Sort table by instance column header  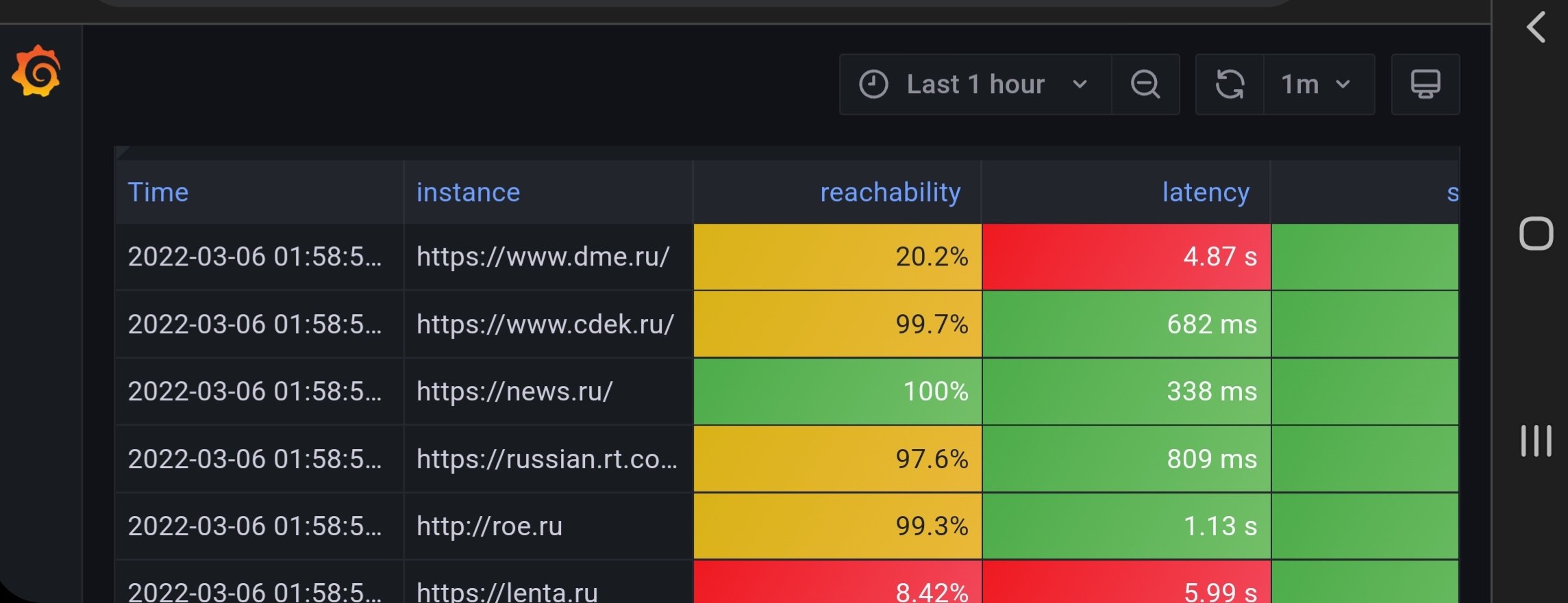coord(469,193)
